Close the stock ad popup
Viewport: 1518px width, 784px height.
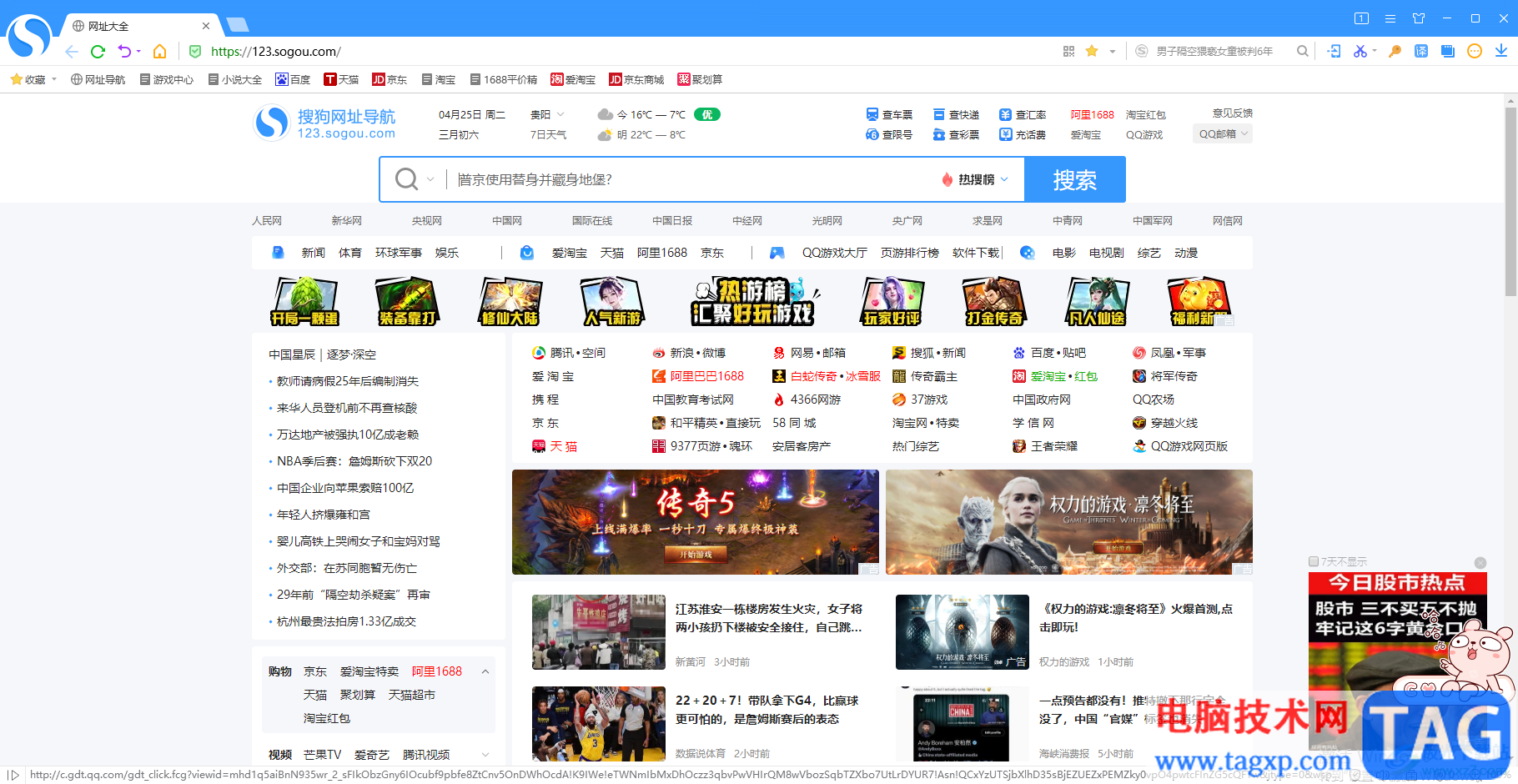1480,563
